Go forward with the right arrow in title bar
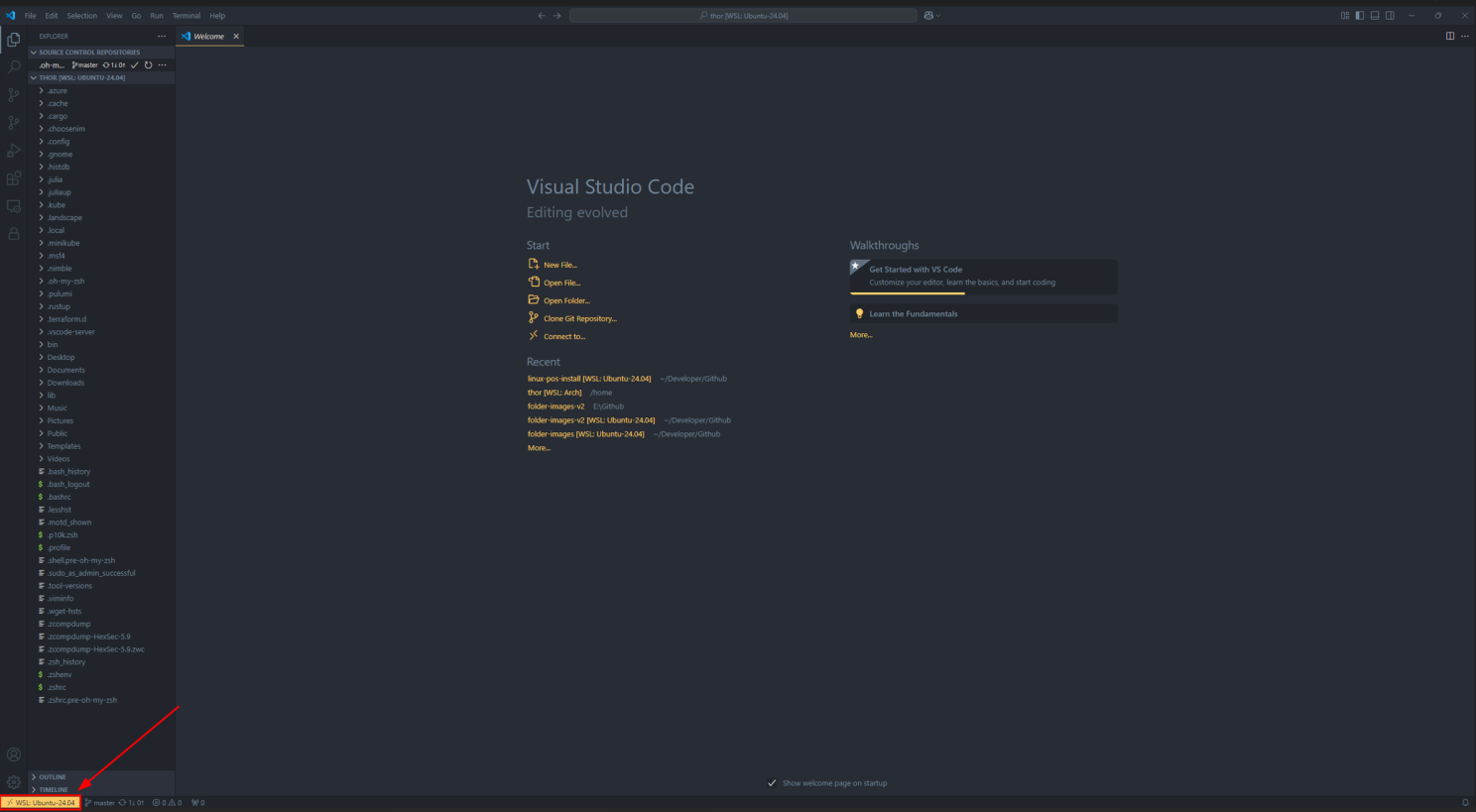1476x812 pixels. click(556, 16)
